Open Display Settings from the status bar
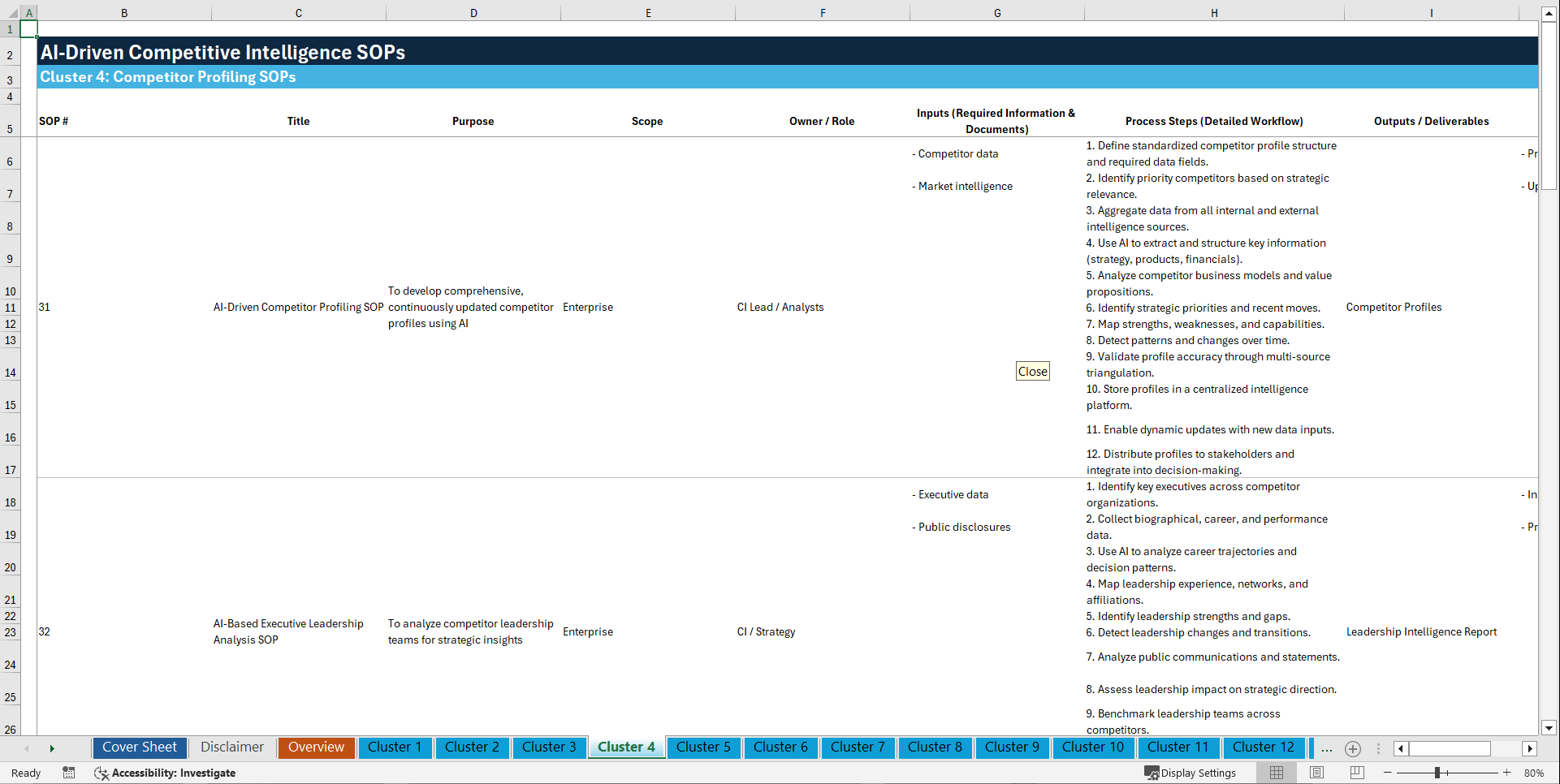This screenshot has width=1560, height=784. [x=1192, y=773]
